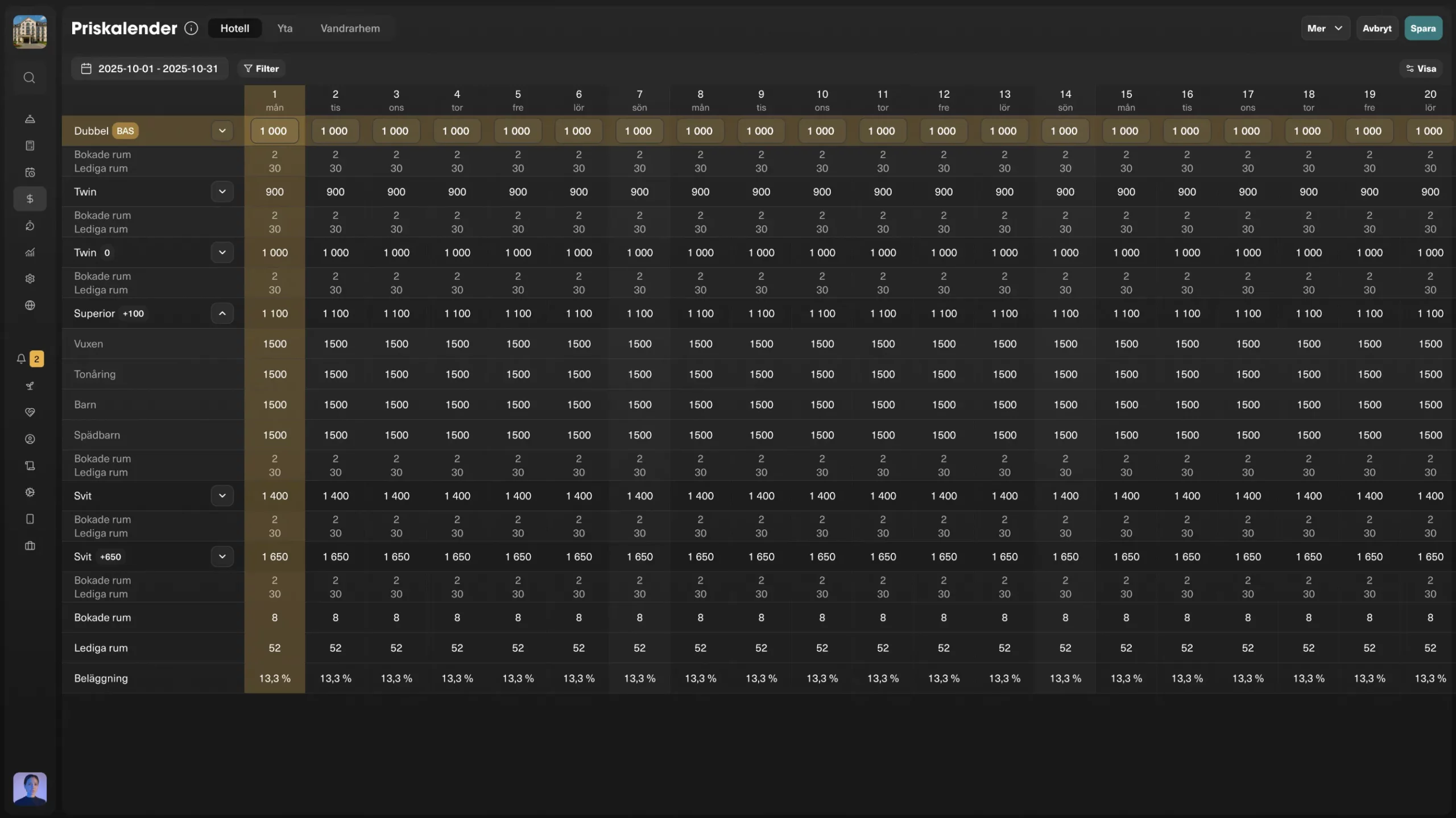The image size is (1456, 818).
Task: Click the briefcase icon in sidebar
Action: coord(30,546)
